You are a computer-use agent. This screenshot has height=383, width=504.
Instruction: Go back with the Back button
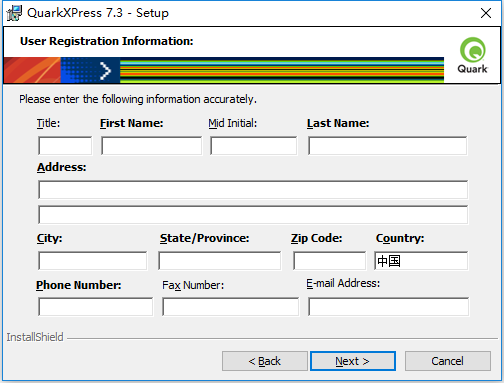pos(265,361)
